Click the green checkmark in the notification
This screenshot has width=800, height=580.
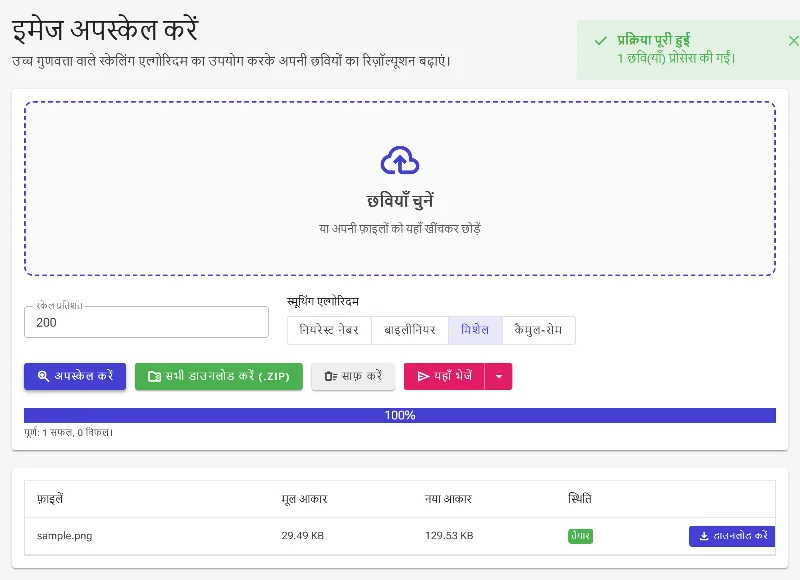pos(601,41)
